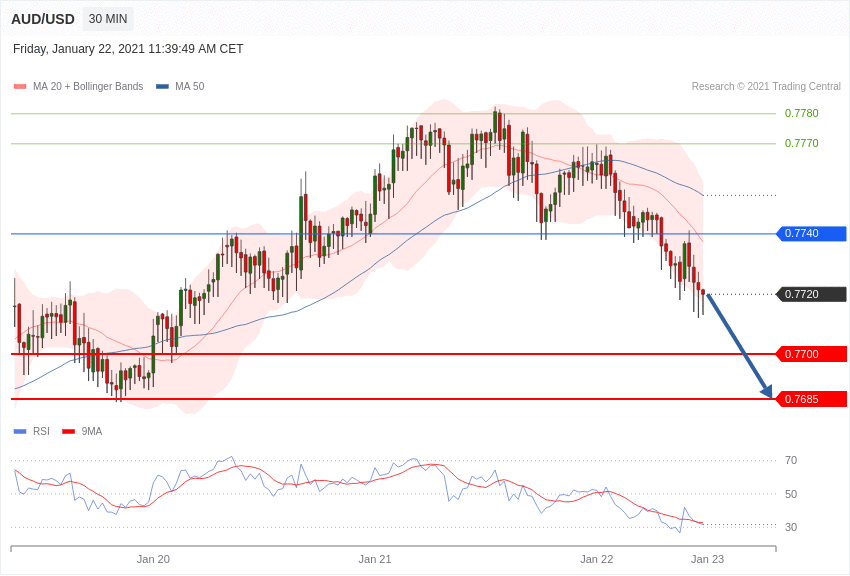Screen dimensions: 850x576
Task: Click the blue RSI legend swatch
Action: coord(20,432)
